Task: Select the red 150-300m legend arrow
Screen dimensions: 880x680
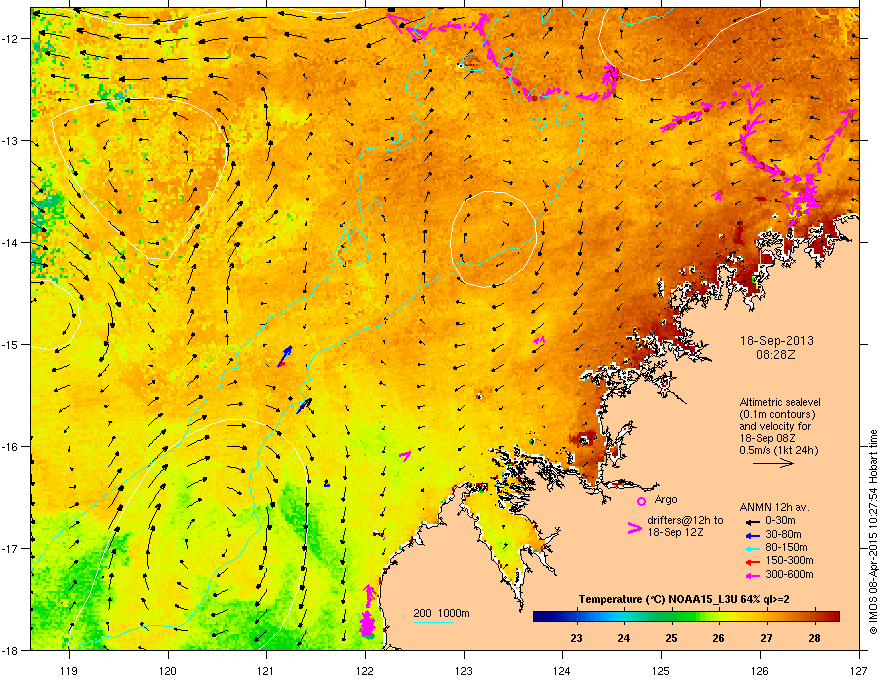Action: click(751, 561)
